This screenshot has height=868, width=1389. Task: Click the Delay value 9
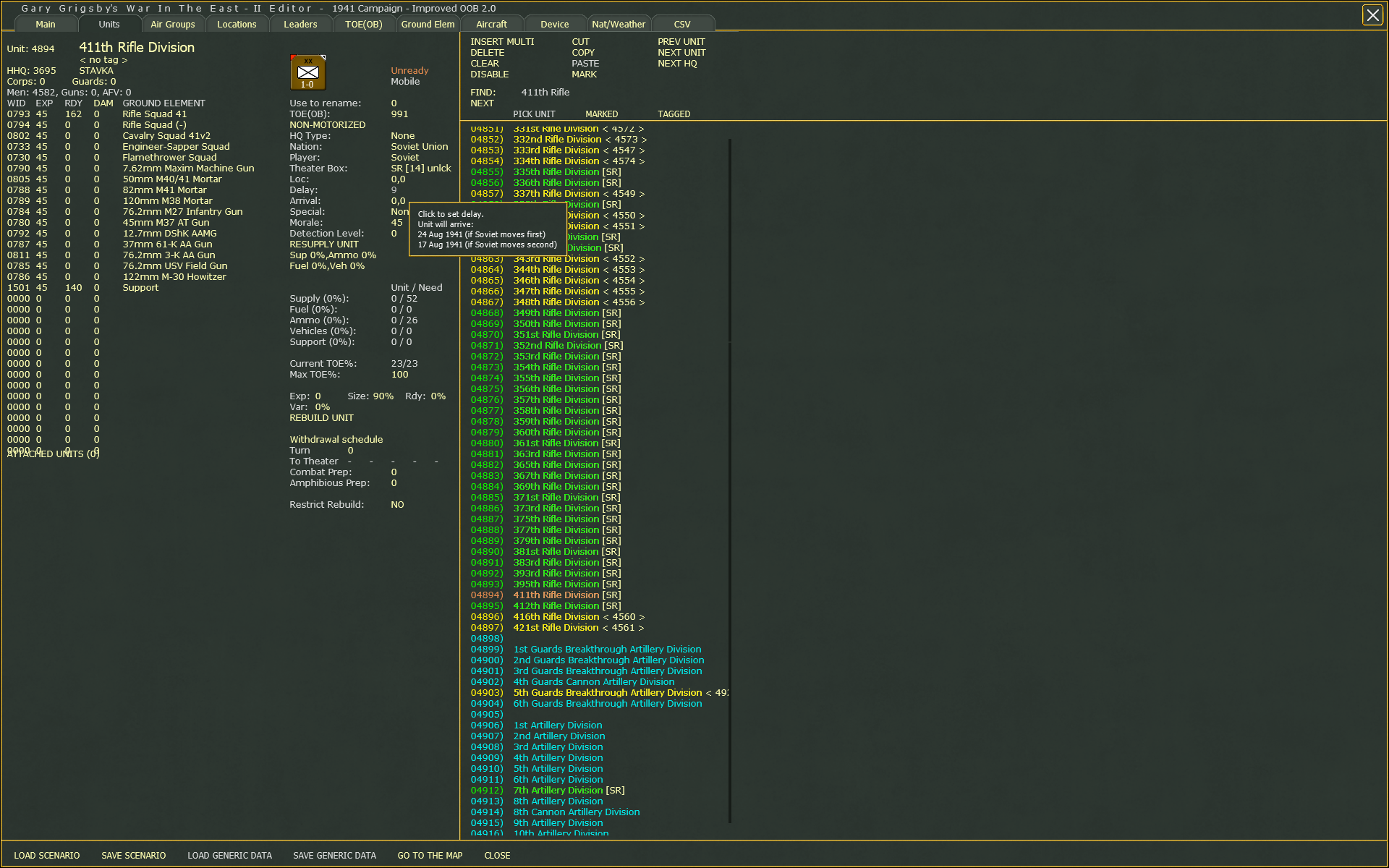click(x=394, y=190)
